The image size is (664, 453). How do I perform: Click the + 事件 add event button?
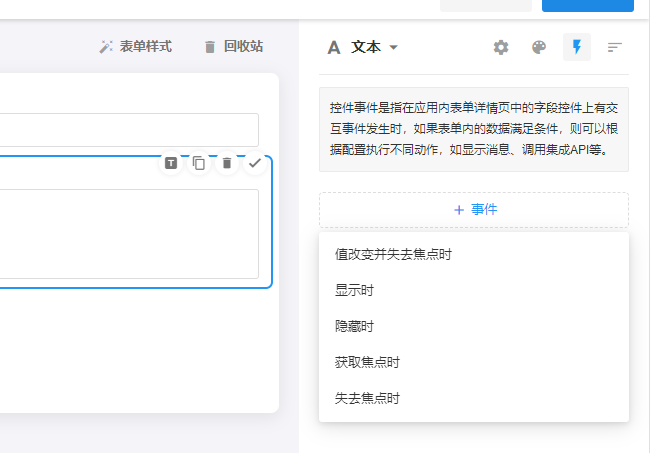(x=474, y=210)
